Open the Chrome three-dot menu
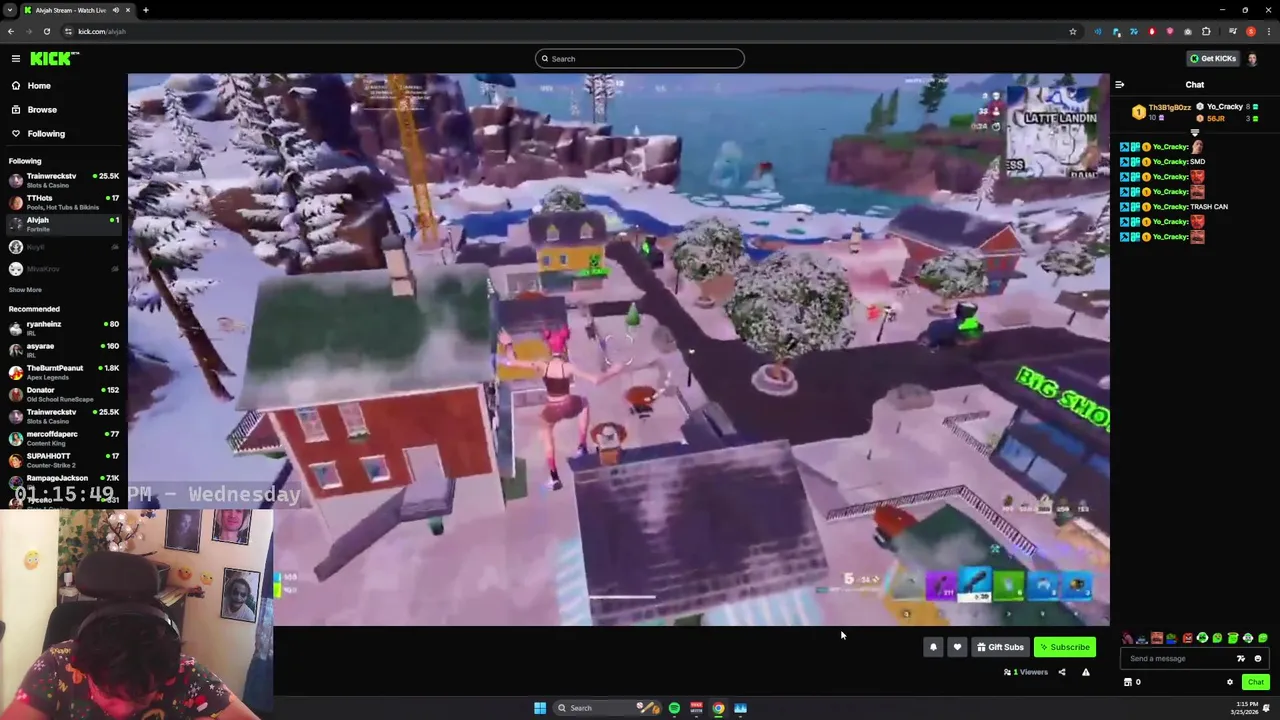 coord(1269,31)
